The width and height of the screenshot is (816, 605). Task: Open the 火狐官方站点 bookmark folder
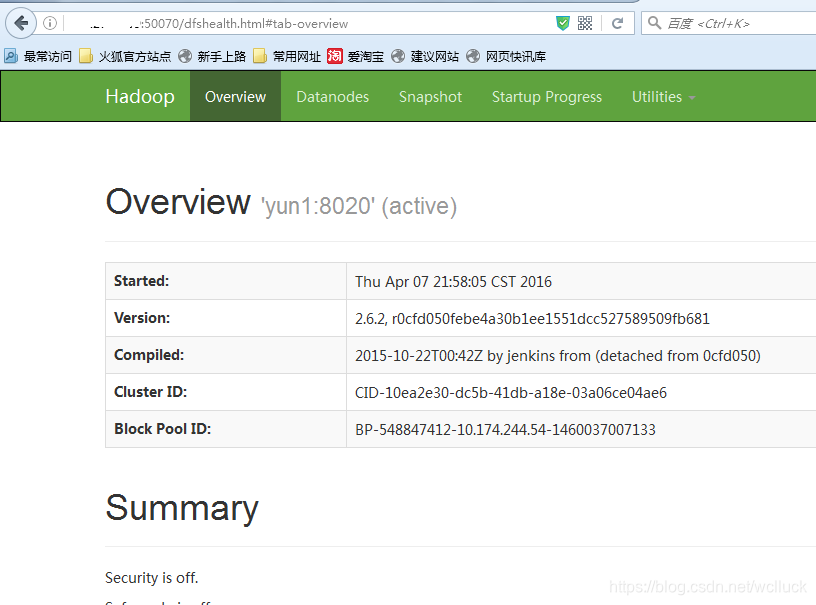click(125, 56)
